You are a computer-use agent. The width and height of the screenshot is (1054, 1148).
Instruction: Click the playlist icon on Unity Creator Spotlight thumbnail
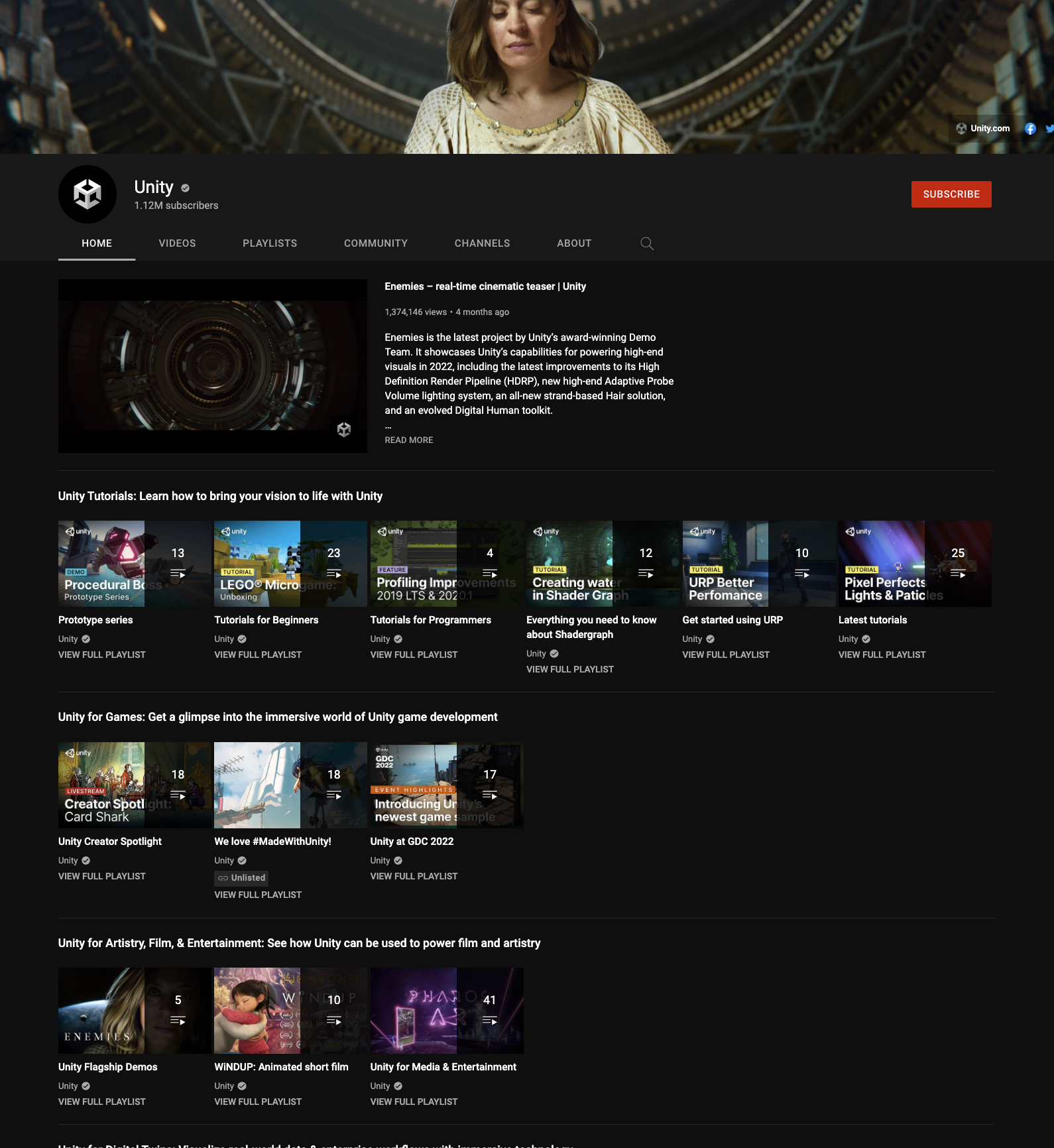(178, 795)
